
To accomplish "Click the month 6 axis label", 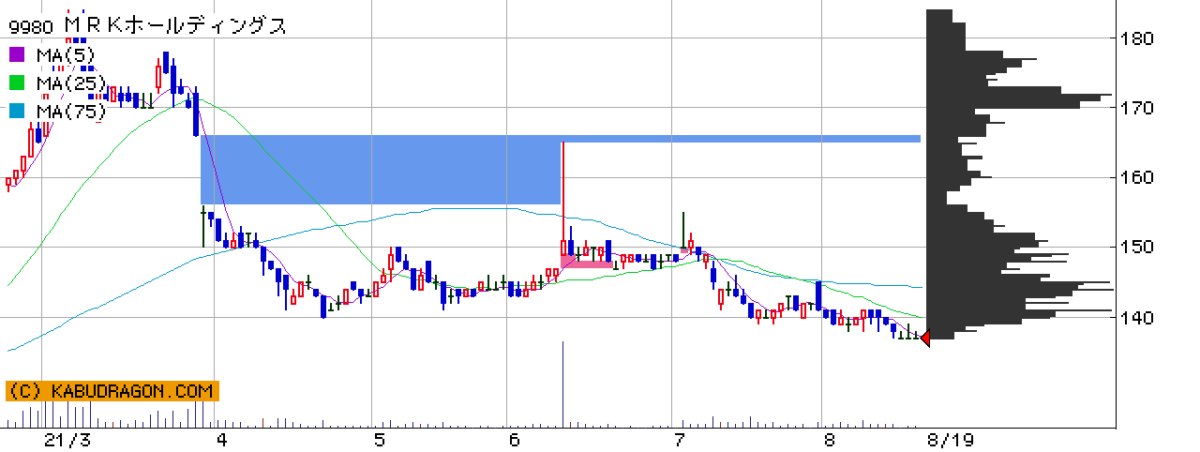I will 514,440.
